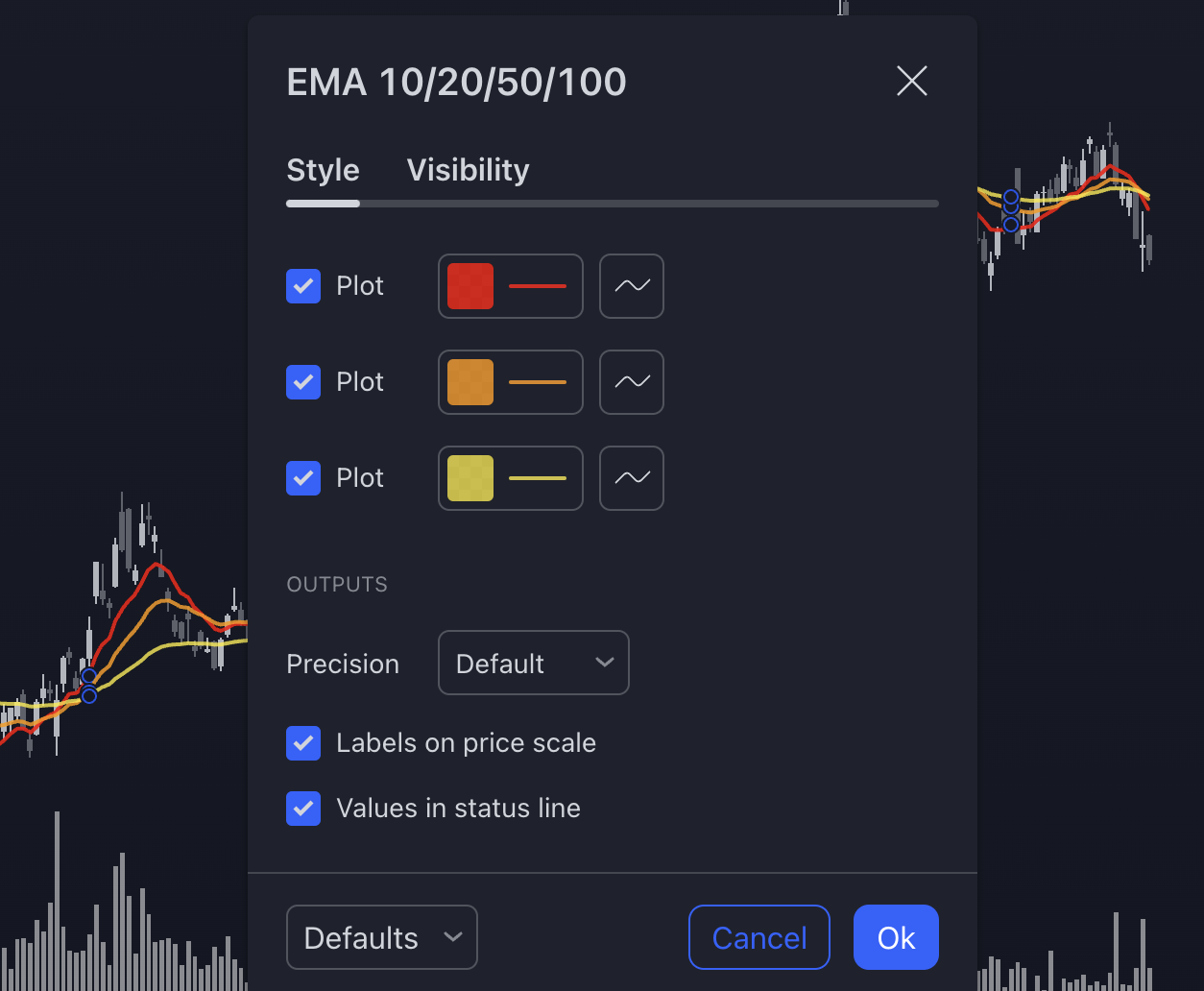Open line style for the yellow plot
Screen dimensions: 1204x991
click(x=632, y=478)
